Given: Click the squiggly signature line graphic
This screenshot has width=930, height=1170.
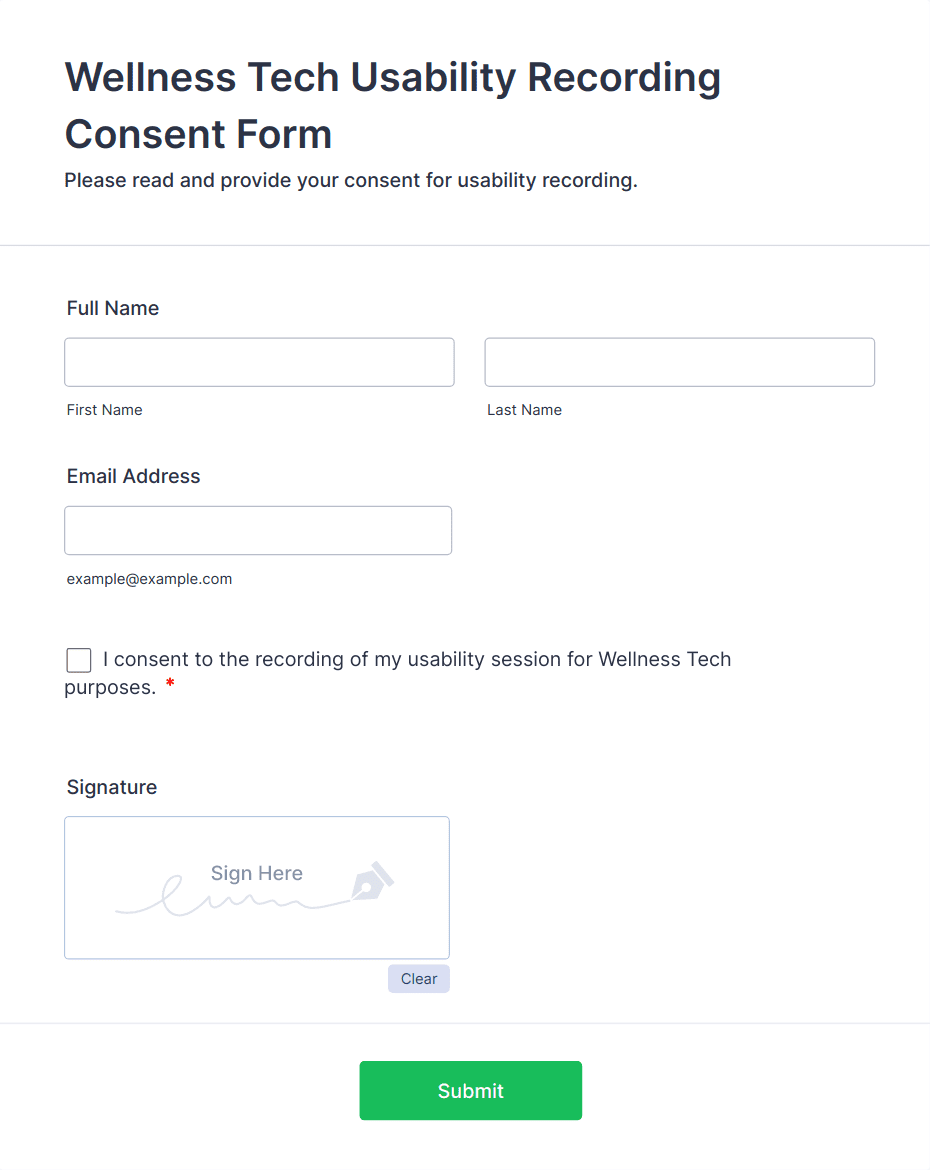Looking at the screenshot, I should coord(230,899).
